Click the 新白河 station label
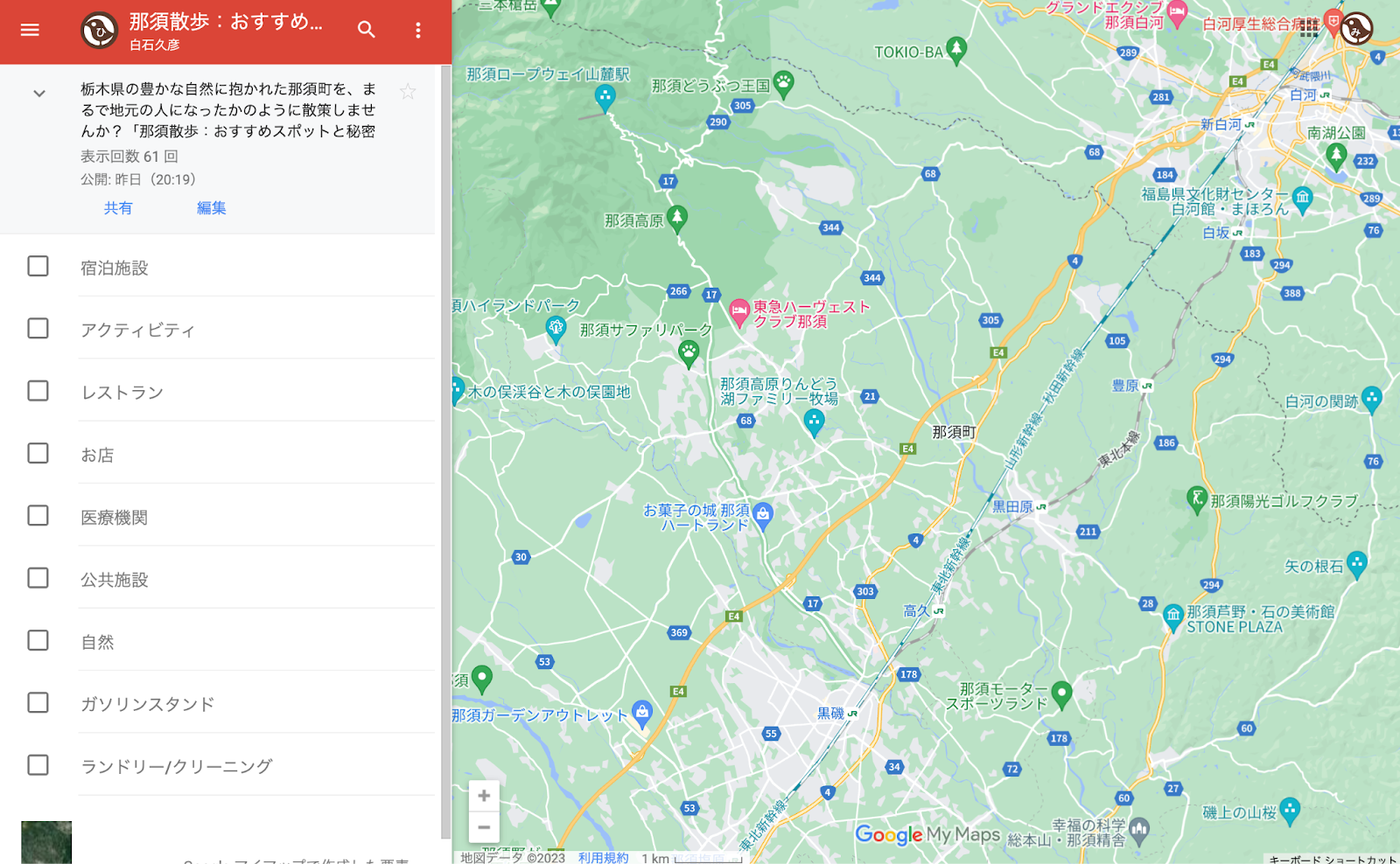 (1221, 125)
